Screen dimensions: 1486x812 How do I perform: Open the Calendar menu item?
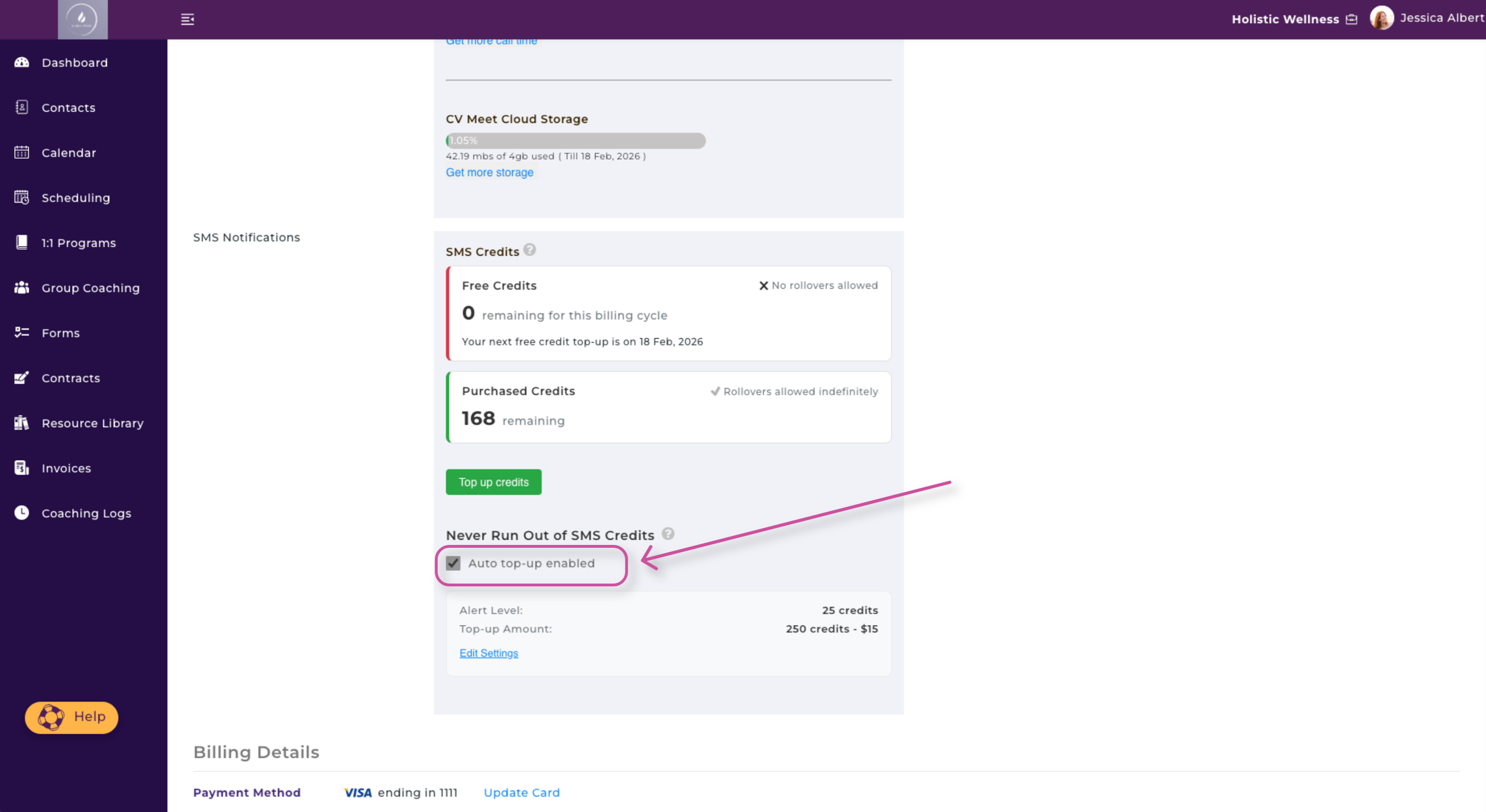coord(69,153)
